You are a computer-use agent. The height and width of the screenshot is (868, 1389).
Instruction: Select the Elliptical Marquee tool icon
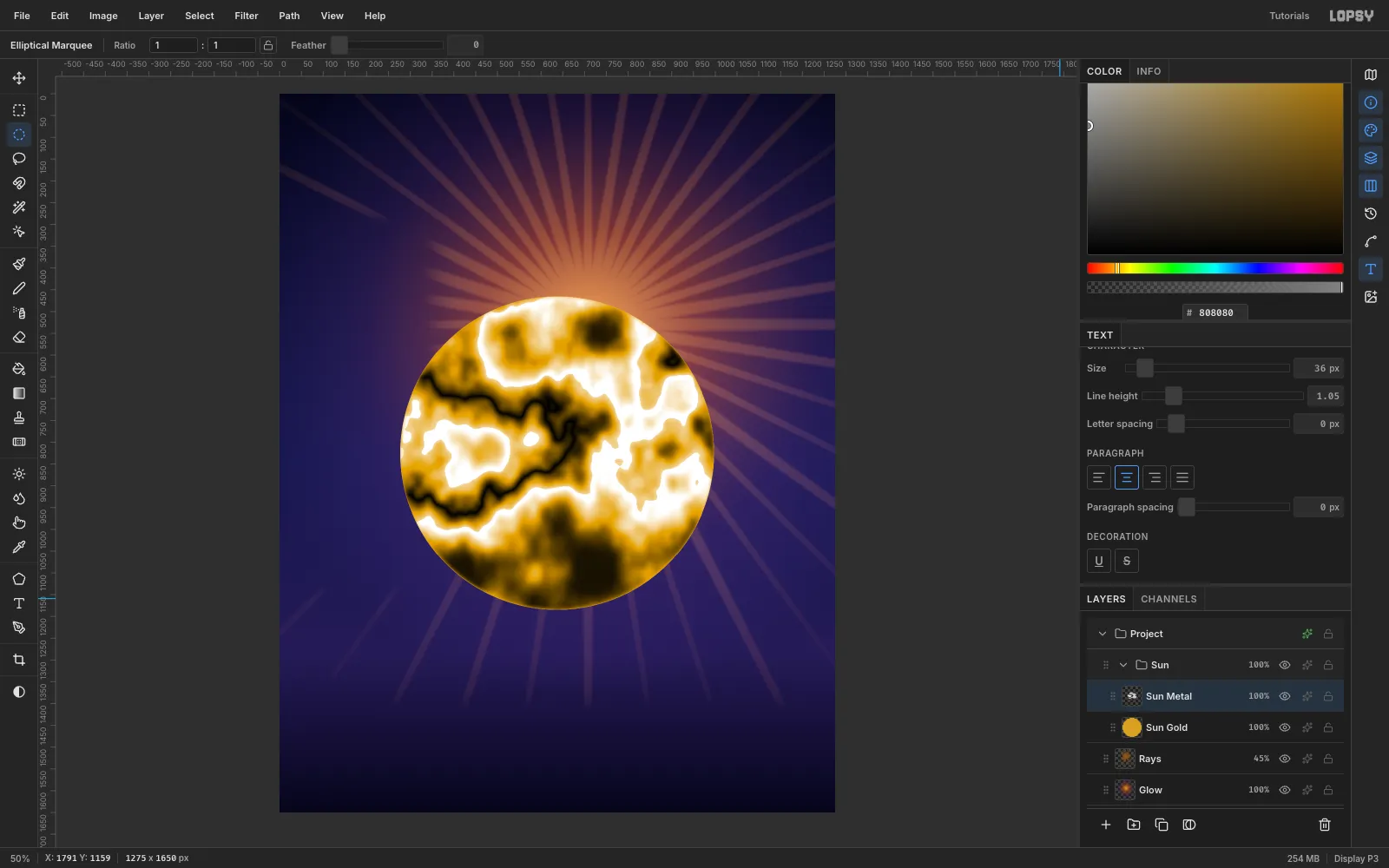click(19, 135)
